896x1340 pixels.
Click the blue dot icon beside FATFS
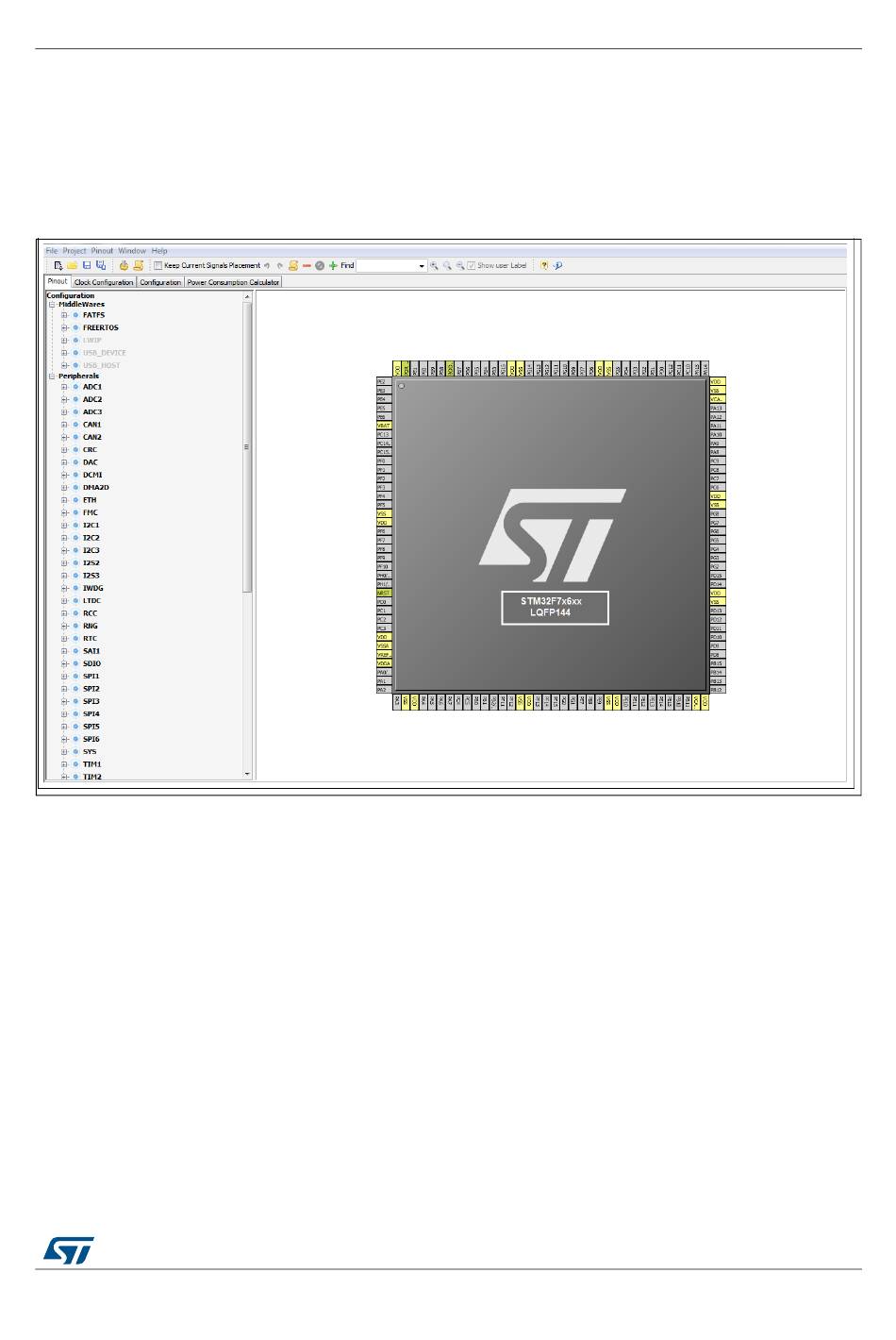coord(75,315)
